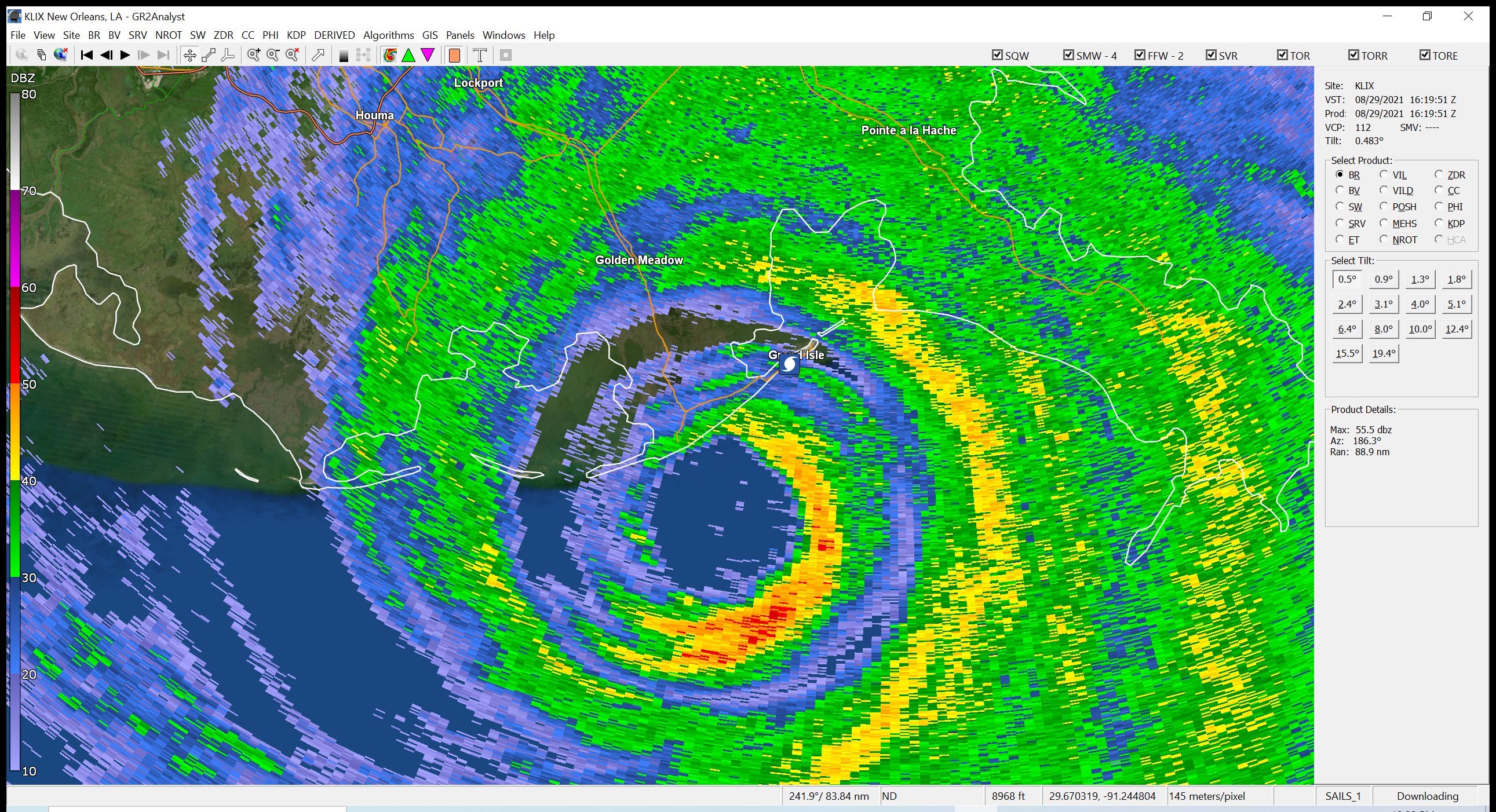Screen dimensions: 1496x812
Task: Select the POSH product radio button
Action: (x=1384, y=206)
